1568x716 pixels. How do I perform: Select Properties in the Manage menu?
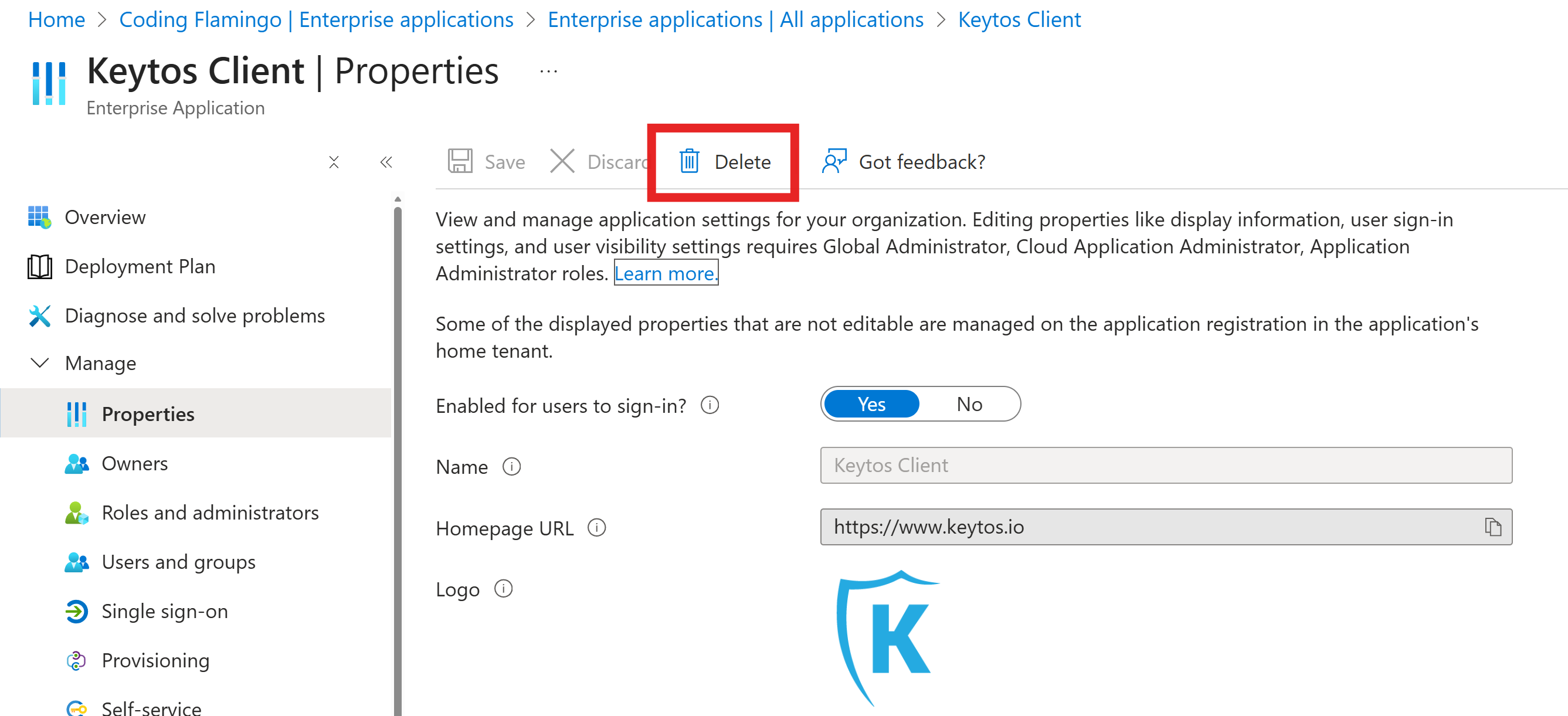(147, 413)
